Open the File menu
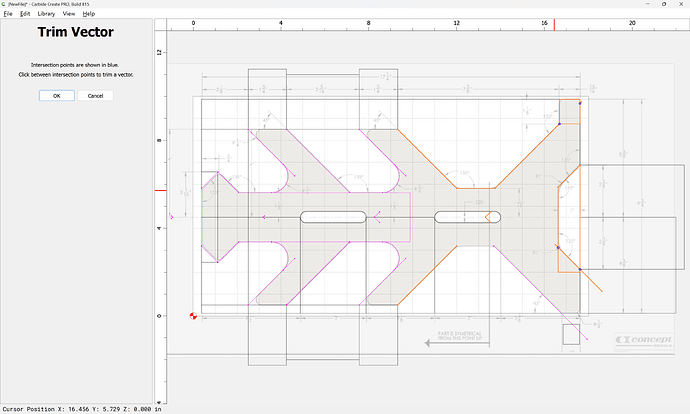The width and height of the screenshot is (690, 414). pos(8,14)
